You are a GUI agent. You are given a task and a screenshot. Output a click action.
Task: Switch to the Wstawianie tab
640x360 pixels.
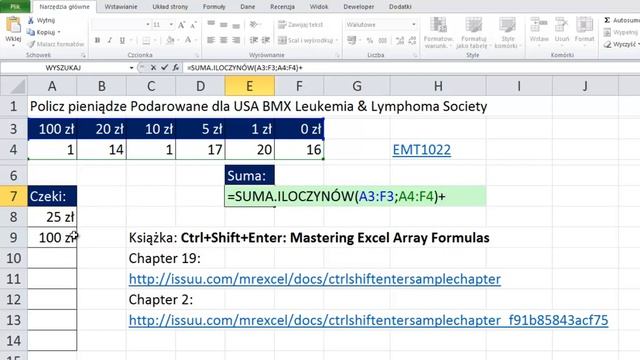tap(121, 7)
